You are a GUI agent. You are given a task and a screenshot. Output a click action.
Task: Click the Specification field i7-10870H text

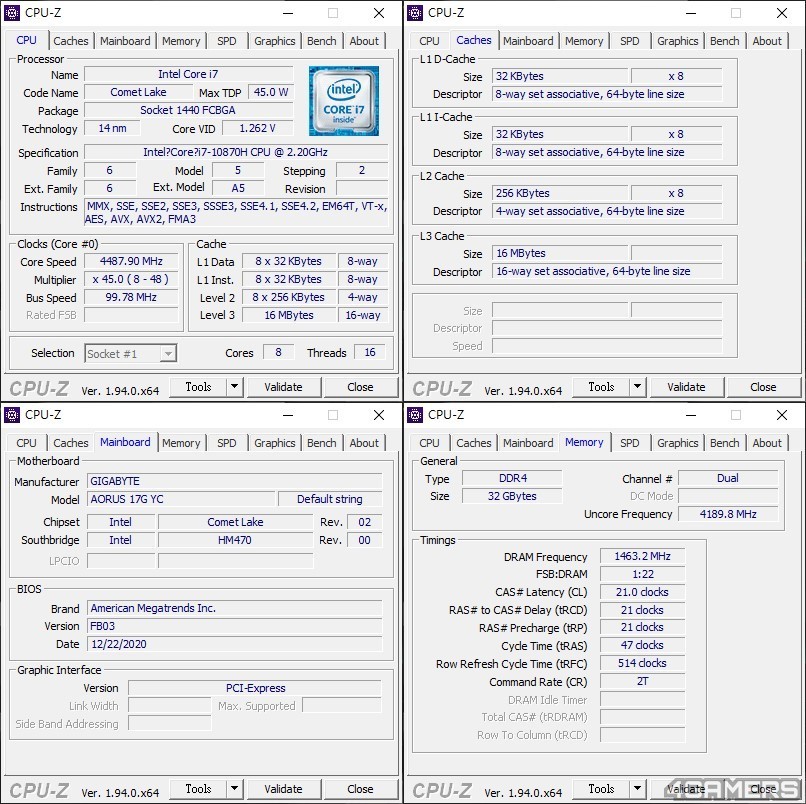[x=235, y=152]
